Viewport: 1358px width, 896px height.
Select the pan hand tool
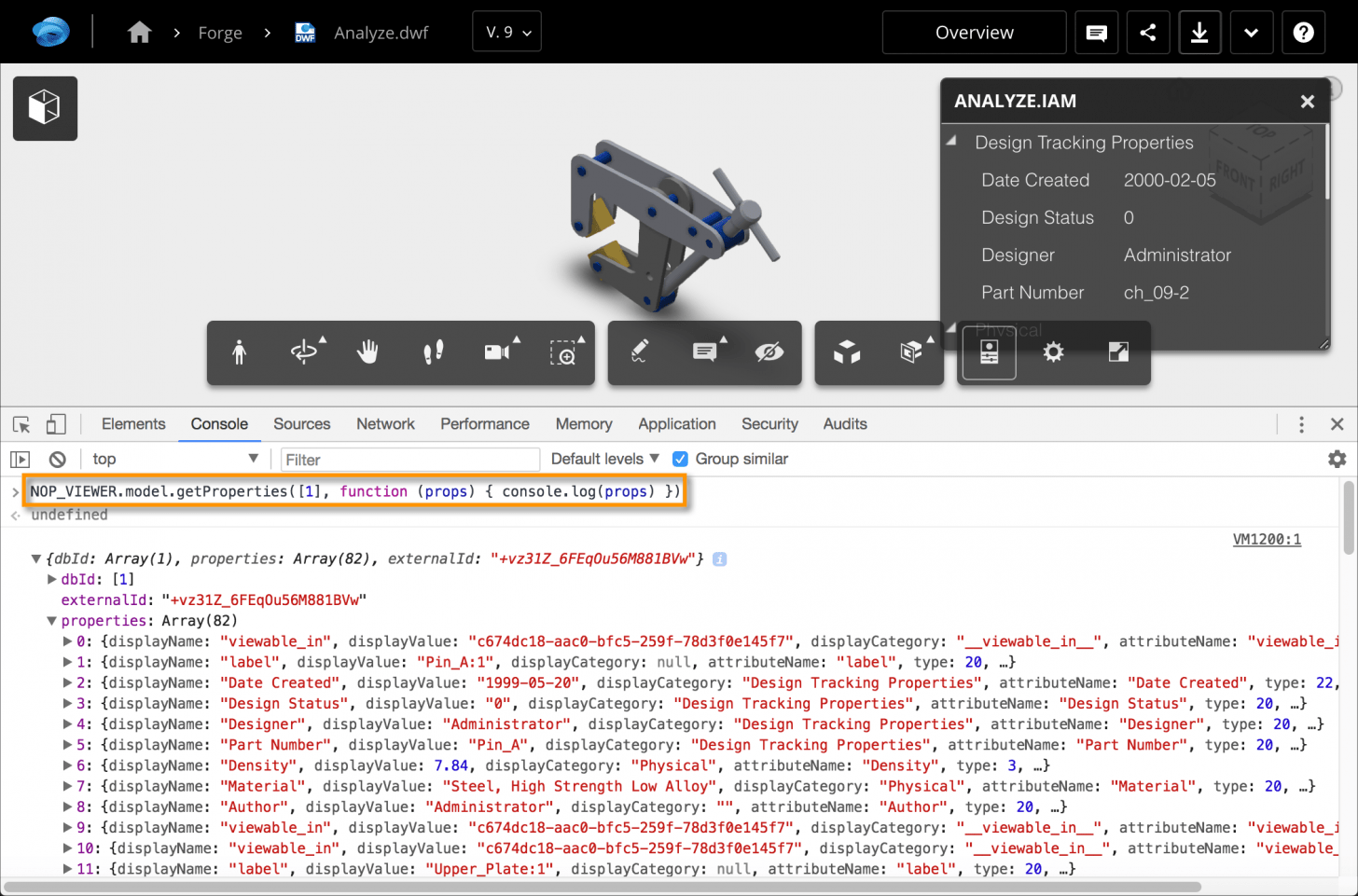tap(368, 352)
